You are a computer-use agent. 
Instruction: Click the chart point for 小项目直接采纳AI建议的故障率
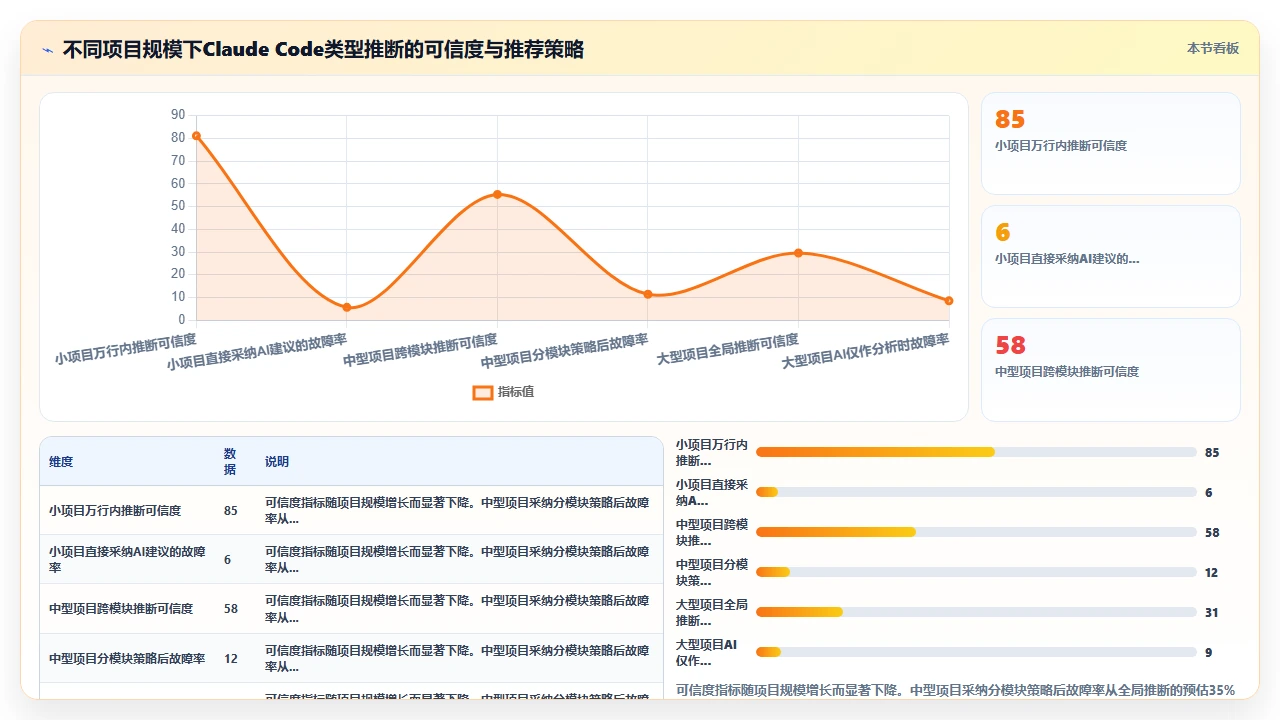(x=347, y=307)
